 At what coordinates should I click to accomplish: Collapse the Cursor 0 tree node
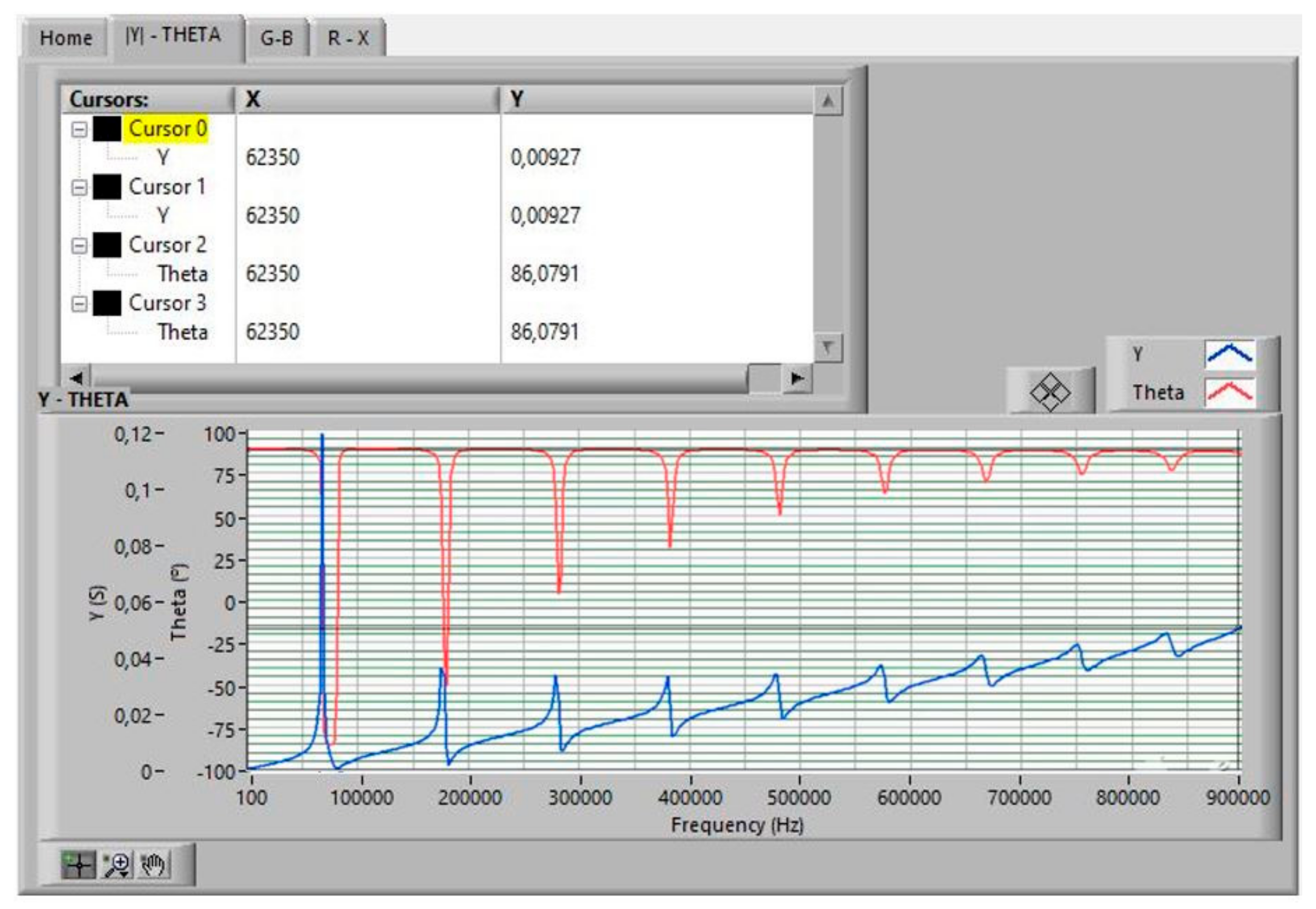[79, 129]
